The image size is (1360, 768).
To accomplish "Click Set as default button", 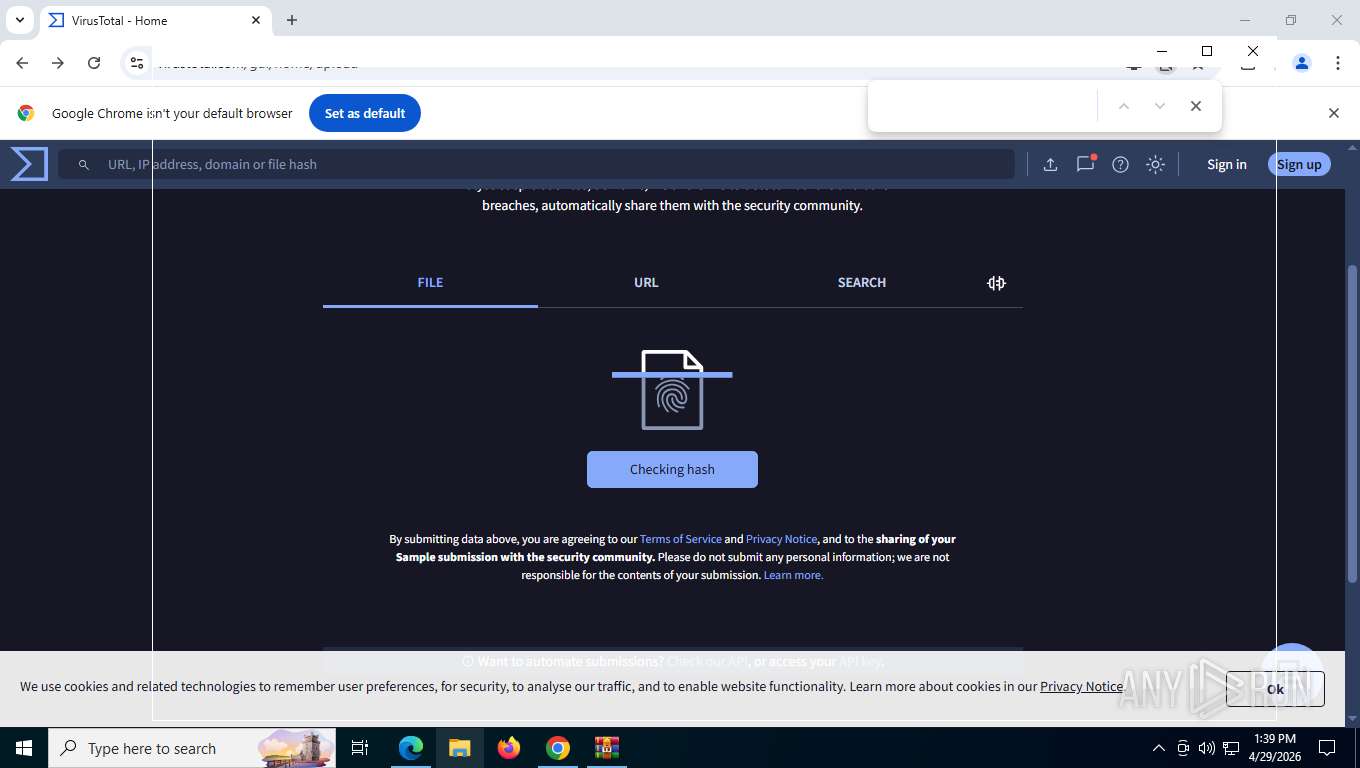I will (x=365, y=113).
